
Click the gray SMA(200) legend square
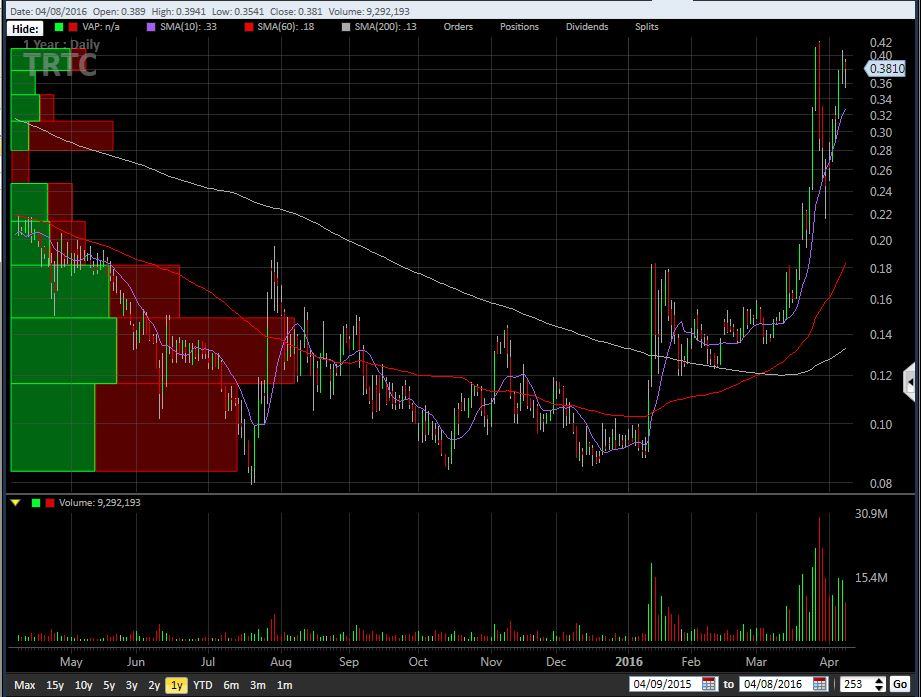click(x=347, y=27)
